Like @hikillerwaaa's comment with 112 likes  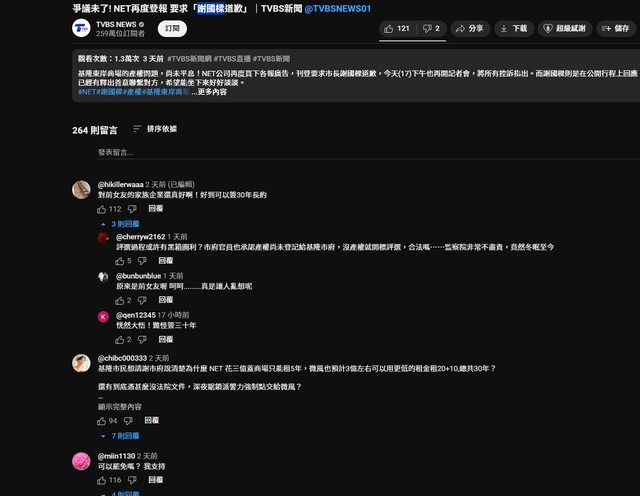(102, 209)
